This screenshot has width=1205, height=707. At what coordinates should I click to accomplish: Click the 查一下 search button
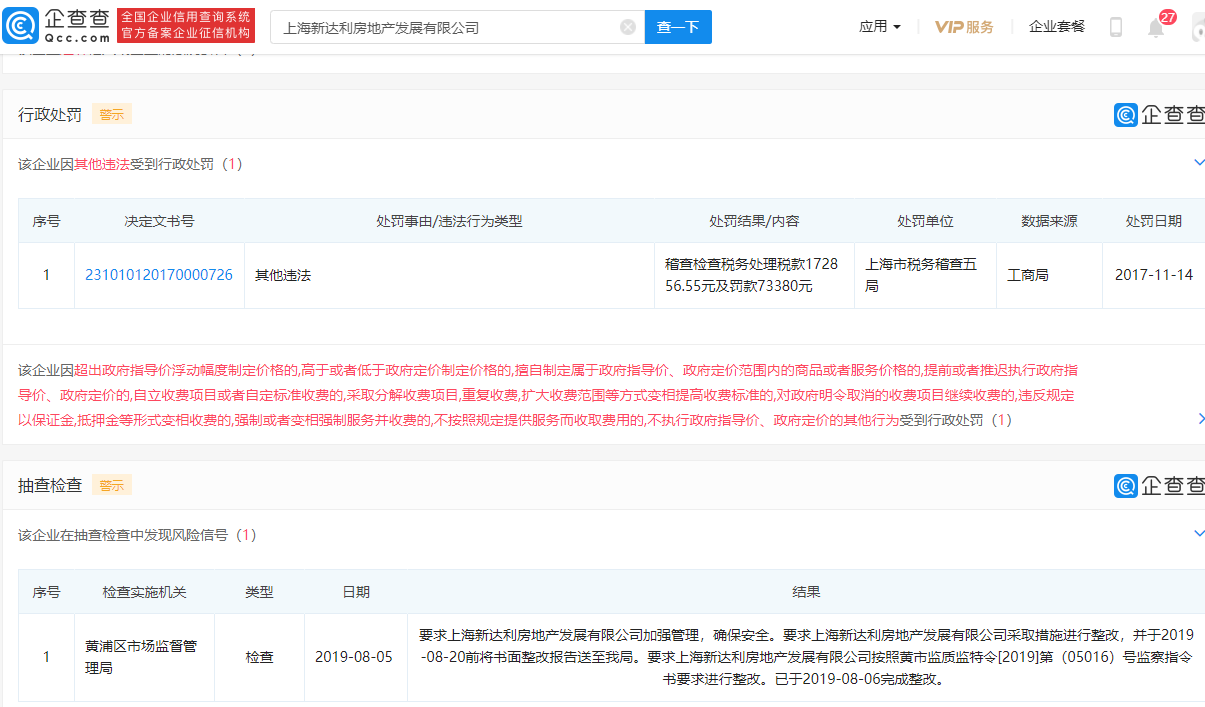coord(678,27)
